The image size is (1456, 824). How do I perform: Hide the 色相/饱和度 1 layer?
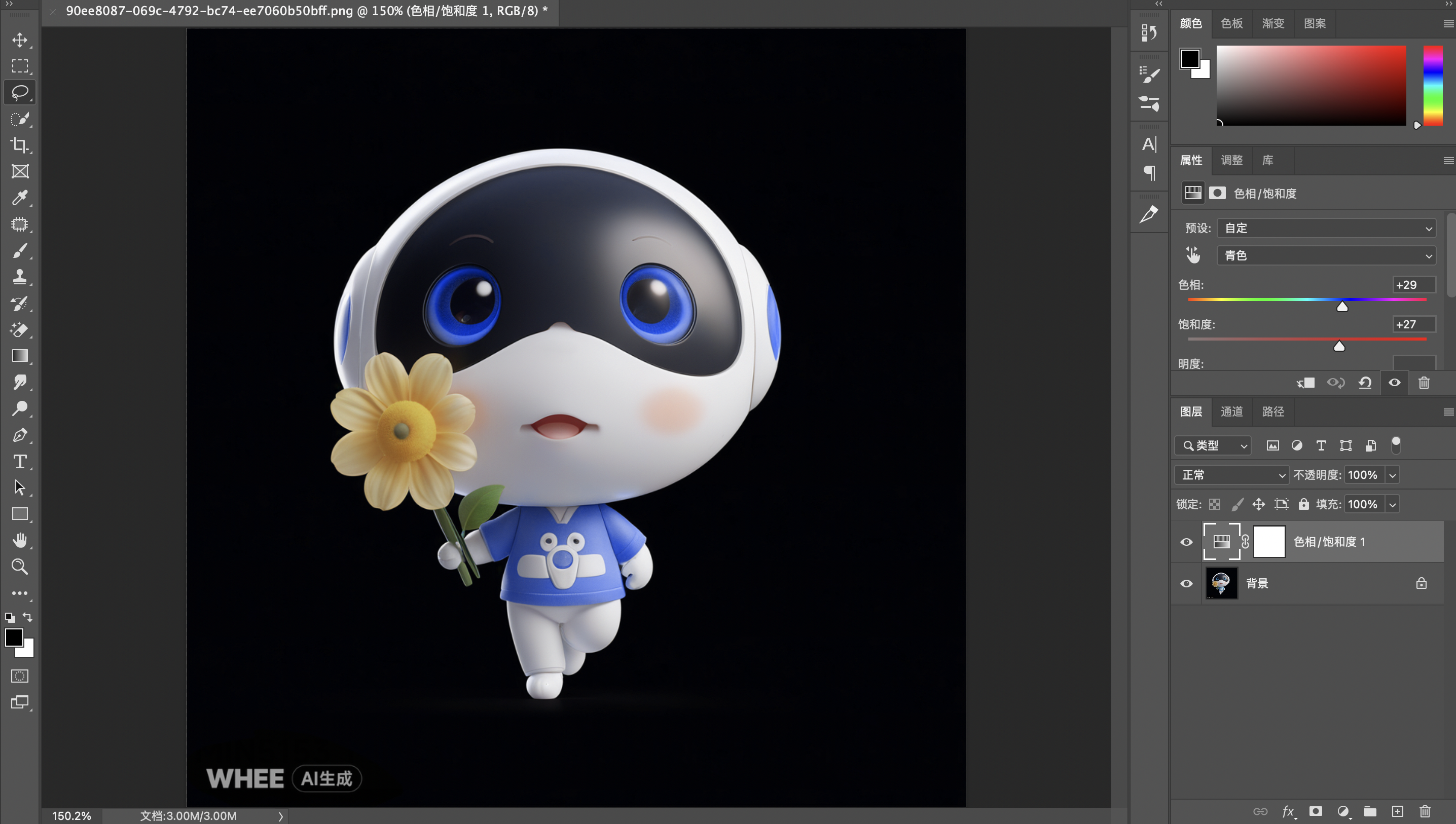pyautogui.click(x=1186, y=542)
